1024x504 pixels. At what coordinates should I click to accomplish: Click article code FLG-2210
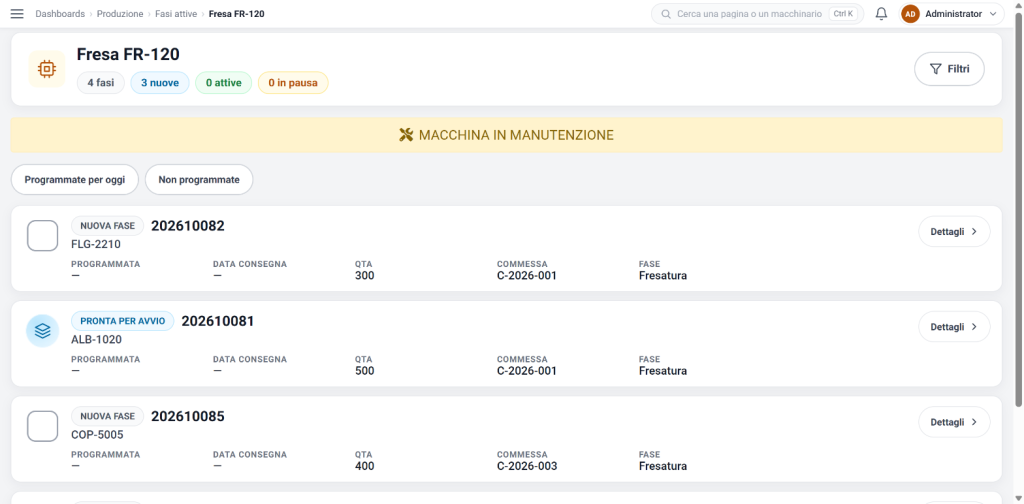[96, 244]
